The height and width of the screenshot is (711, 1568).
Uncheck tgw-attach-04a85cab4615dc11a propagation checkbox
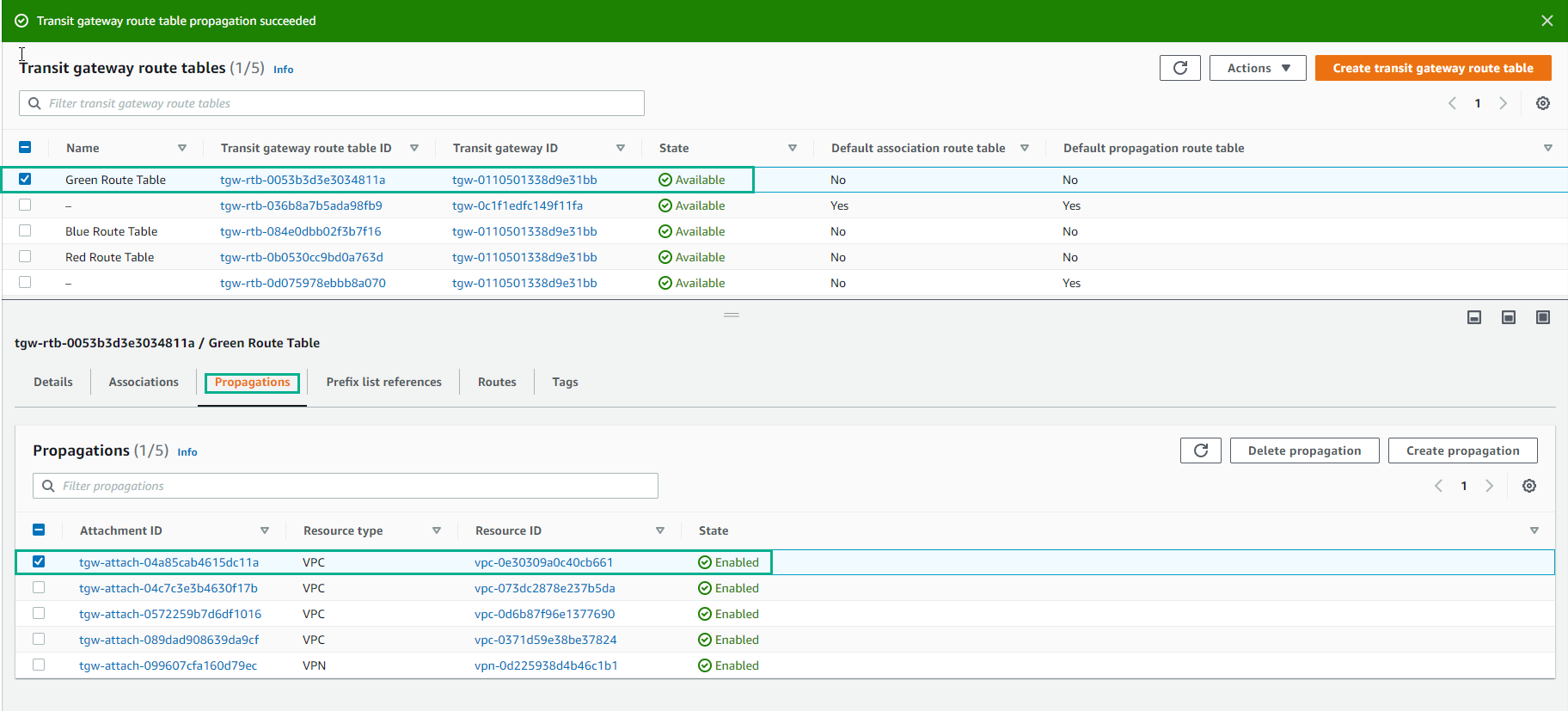(39, 561)
